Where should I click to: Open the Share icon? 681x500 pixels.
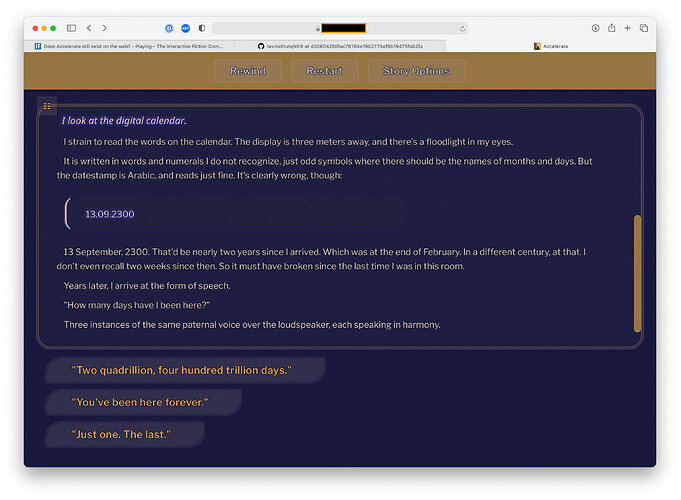612,28
